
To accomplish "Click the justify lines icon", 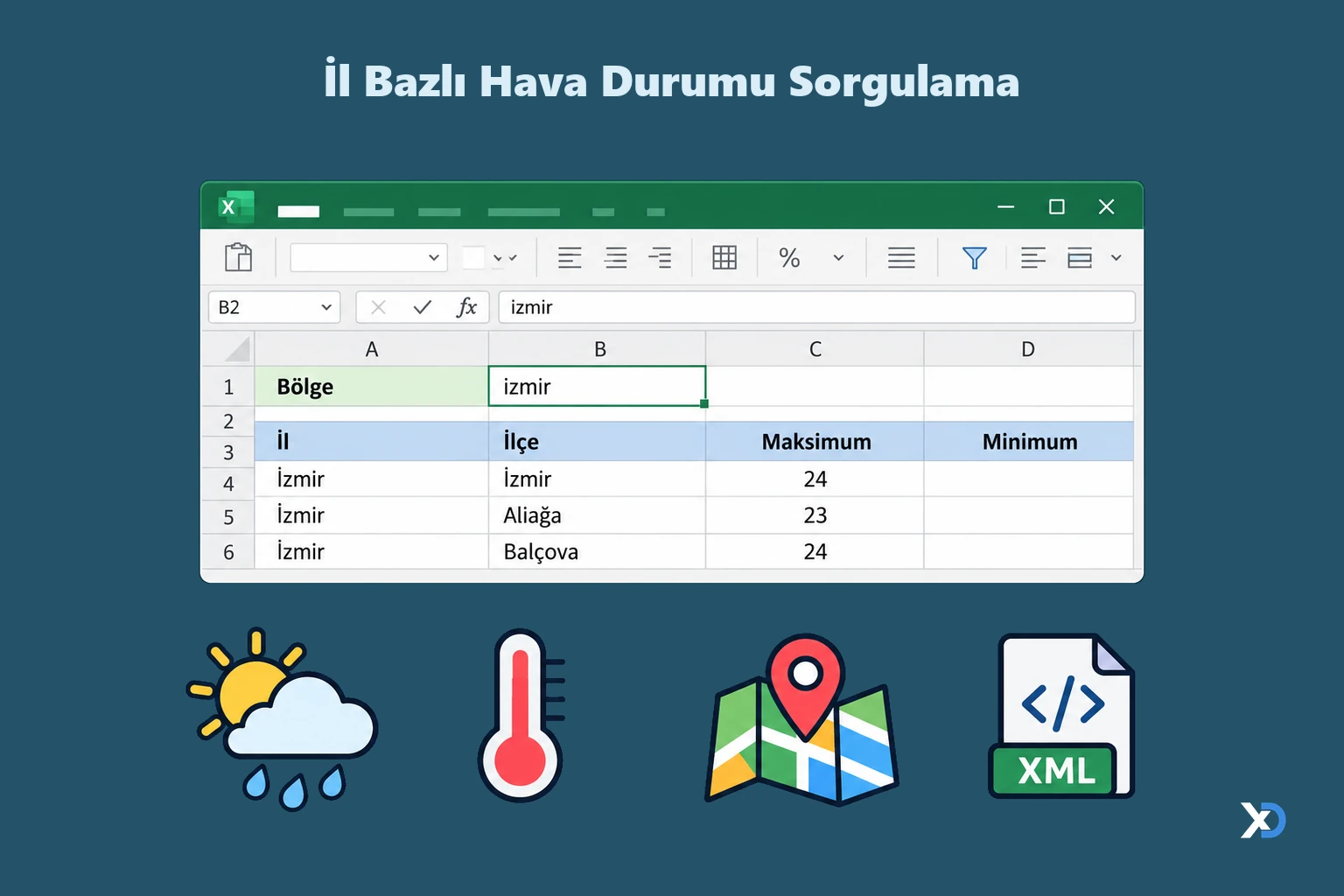I will coord(901,257).
